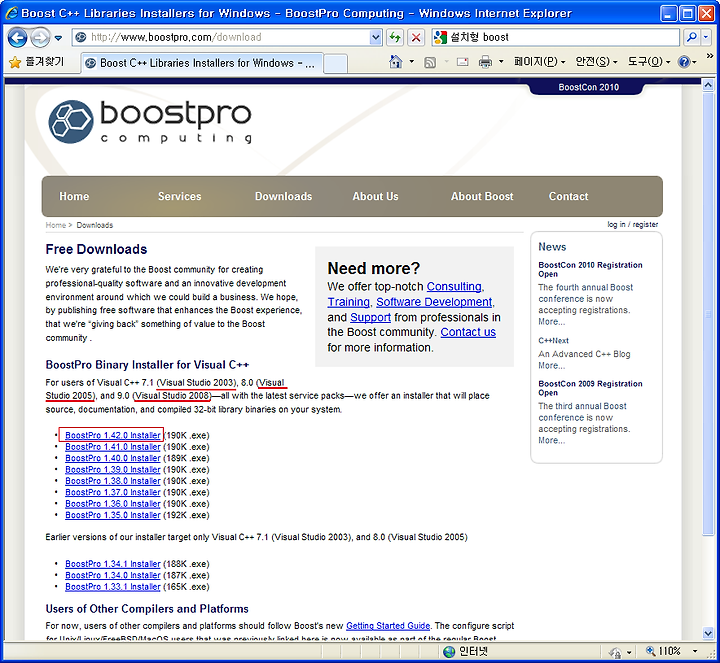This screenshot has width=720, height=663.
Task: Click the magnifier Search button
Action: (x=692, y=37)
